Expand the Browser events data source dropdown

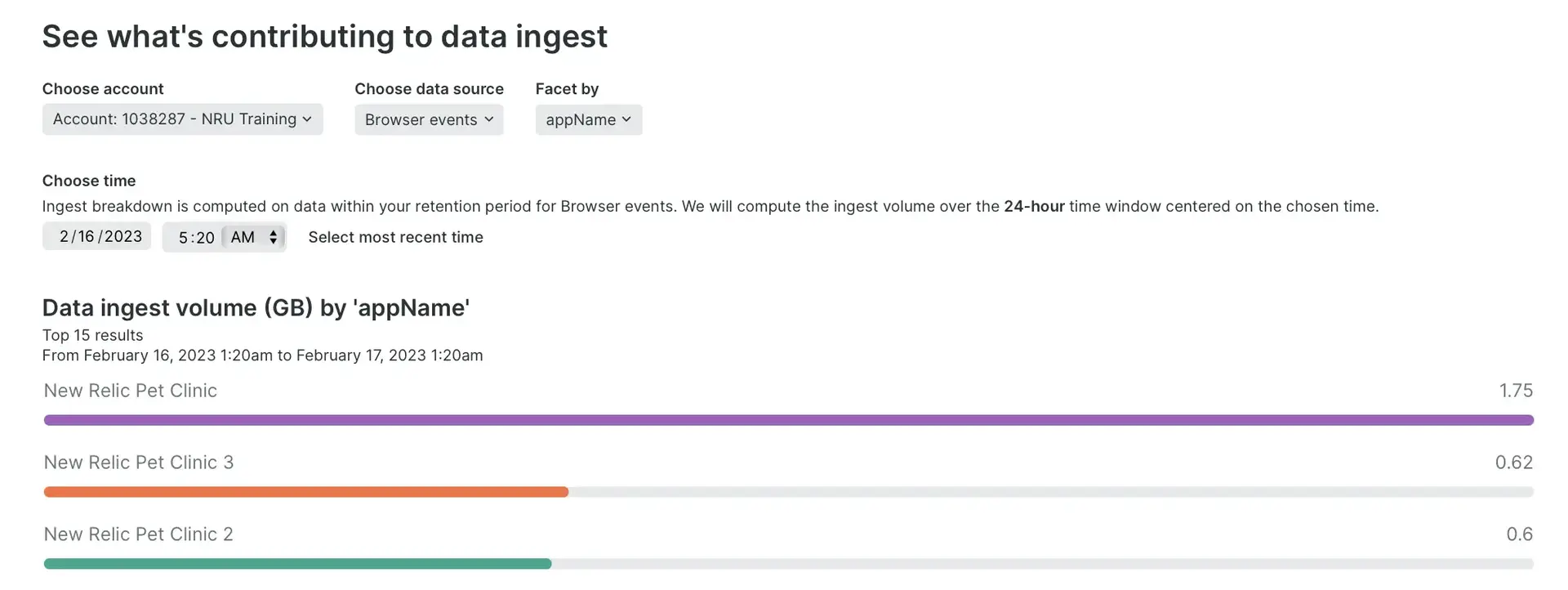pyautogui.click(x=429, y=120)
